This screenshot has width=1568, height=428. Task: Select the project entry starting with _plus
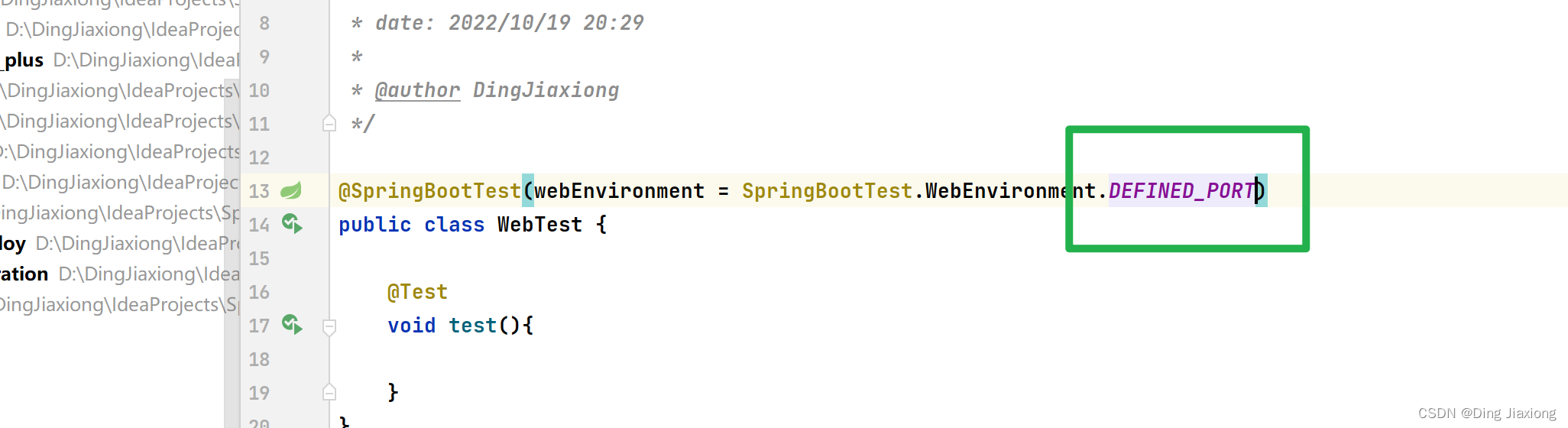120,60
